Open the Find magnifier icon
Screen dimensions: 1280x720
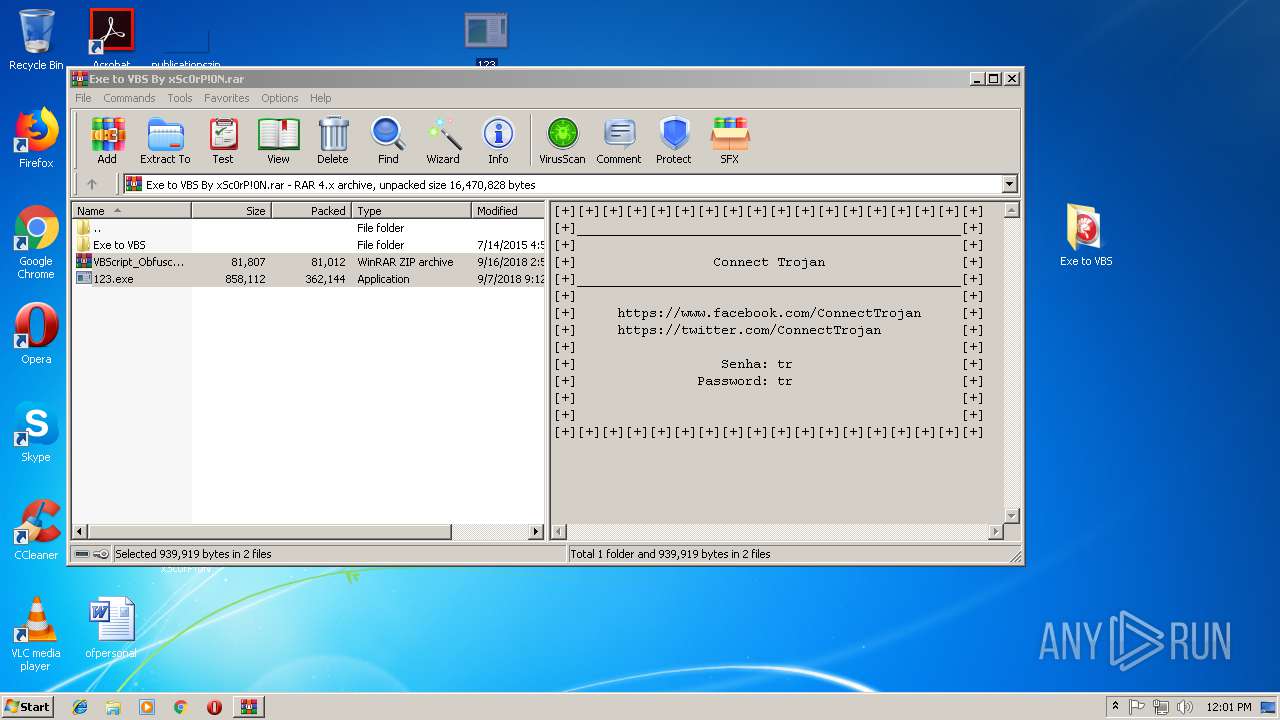pyautogui.click(x=388, y=140)
